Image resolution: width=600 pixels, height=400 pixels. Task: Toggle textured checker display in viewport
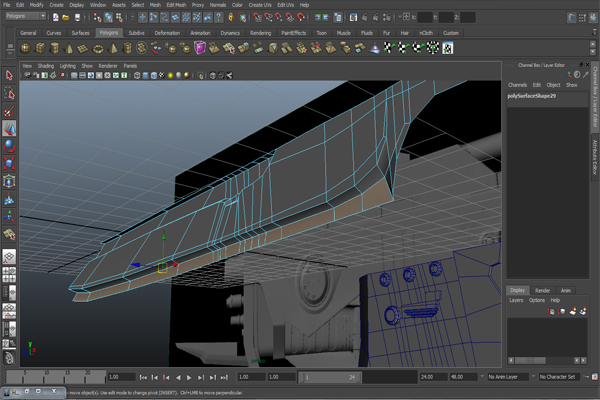click(x=162, y=75)
